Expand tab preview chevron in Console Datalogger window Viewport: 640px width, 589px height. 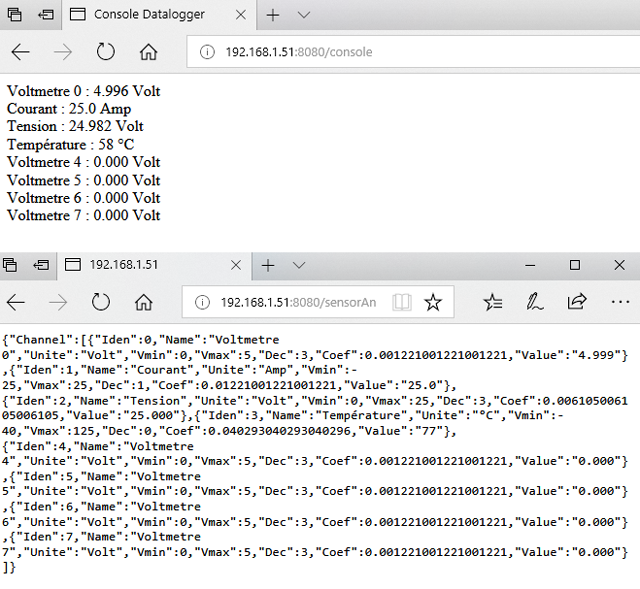[304, 15]
